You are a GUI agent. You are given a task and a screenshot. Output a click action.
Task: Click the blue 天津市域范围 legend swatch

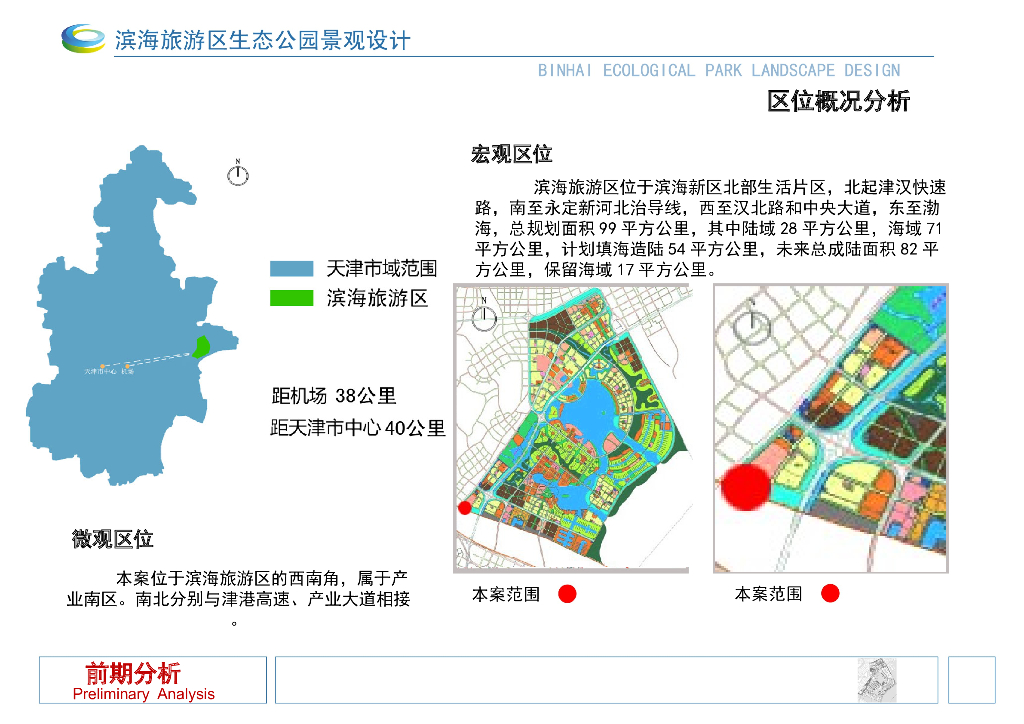point(291,268)
